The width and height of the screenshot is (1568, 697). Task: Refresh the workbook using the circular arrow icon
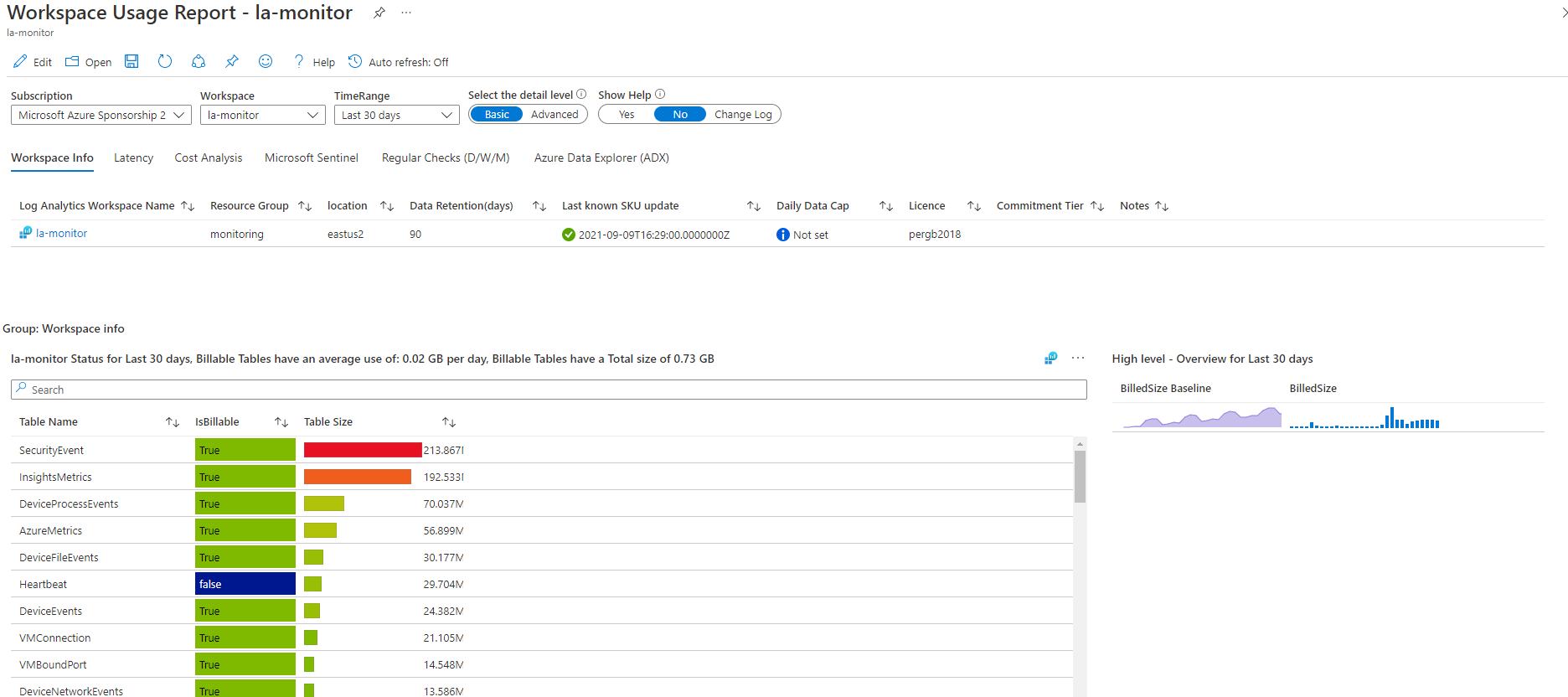coord(165,61)
